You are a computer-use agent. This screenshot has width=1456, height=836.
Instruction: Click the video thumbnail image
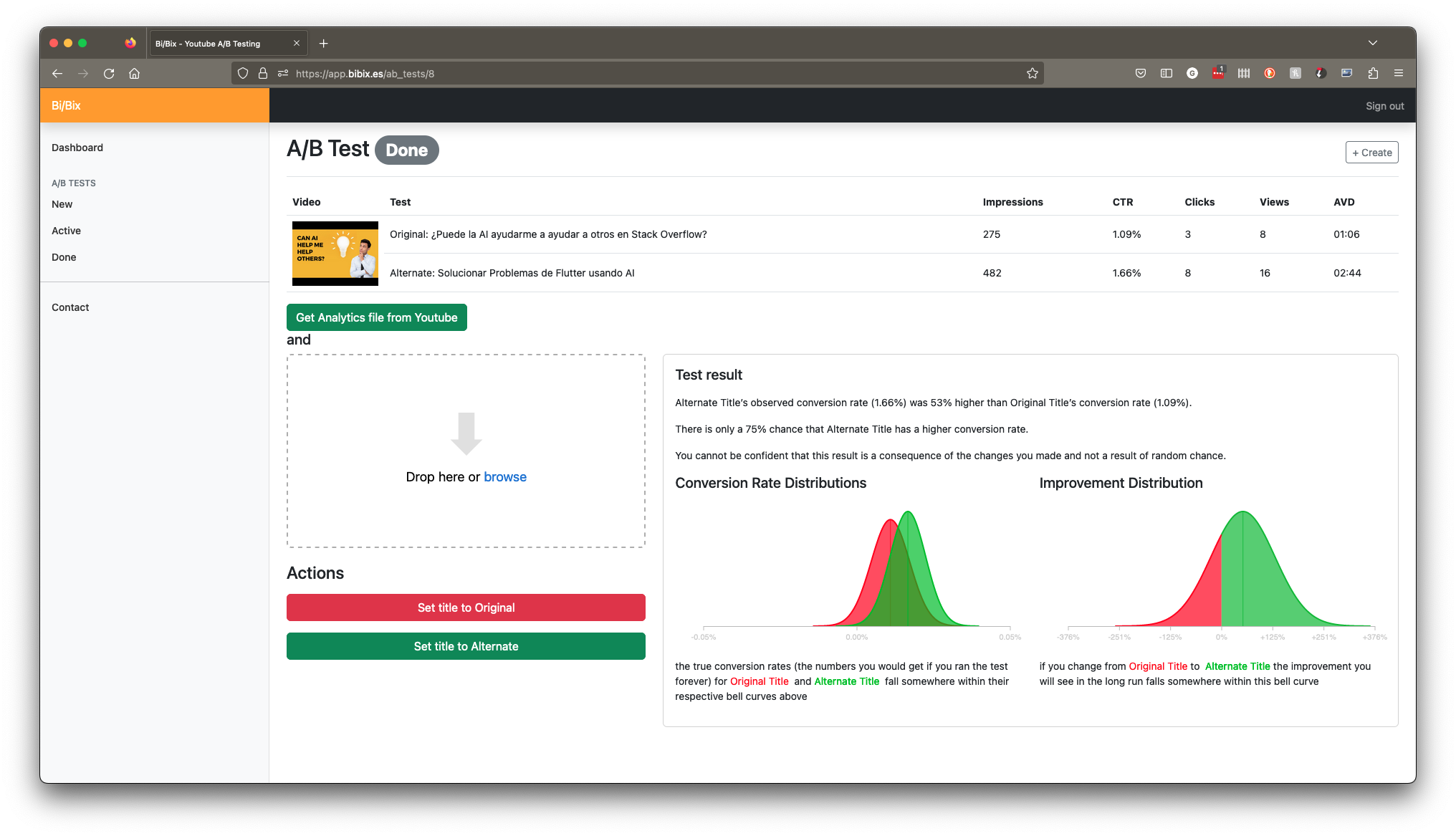(335, 254)
